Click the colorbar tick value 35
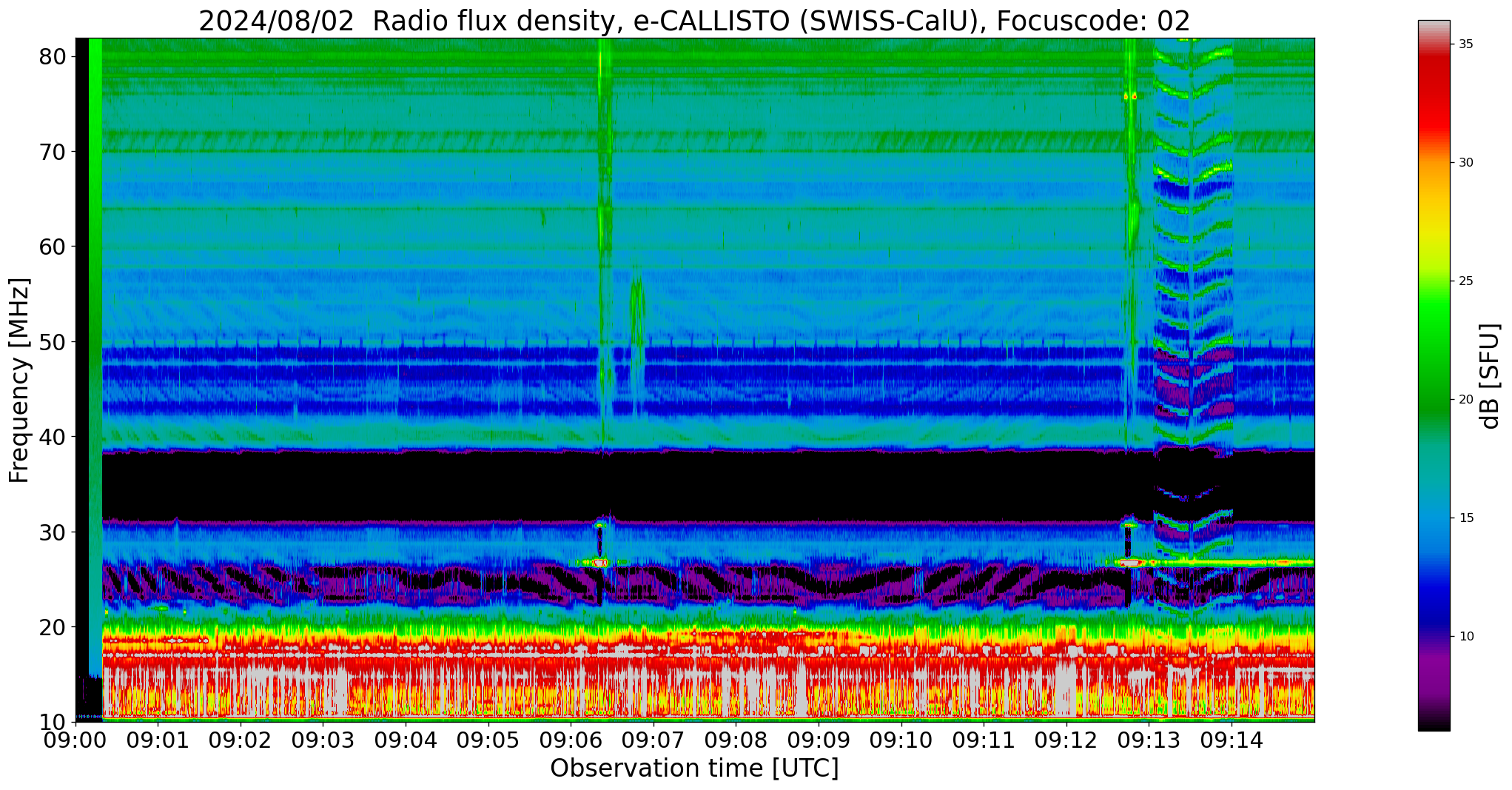Screen dimensions: 1512x790 [1465, 44]
